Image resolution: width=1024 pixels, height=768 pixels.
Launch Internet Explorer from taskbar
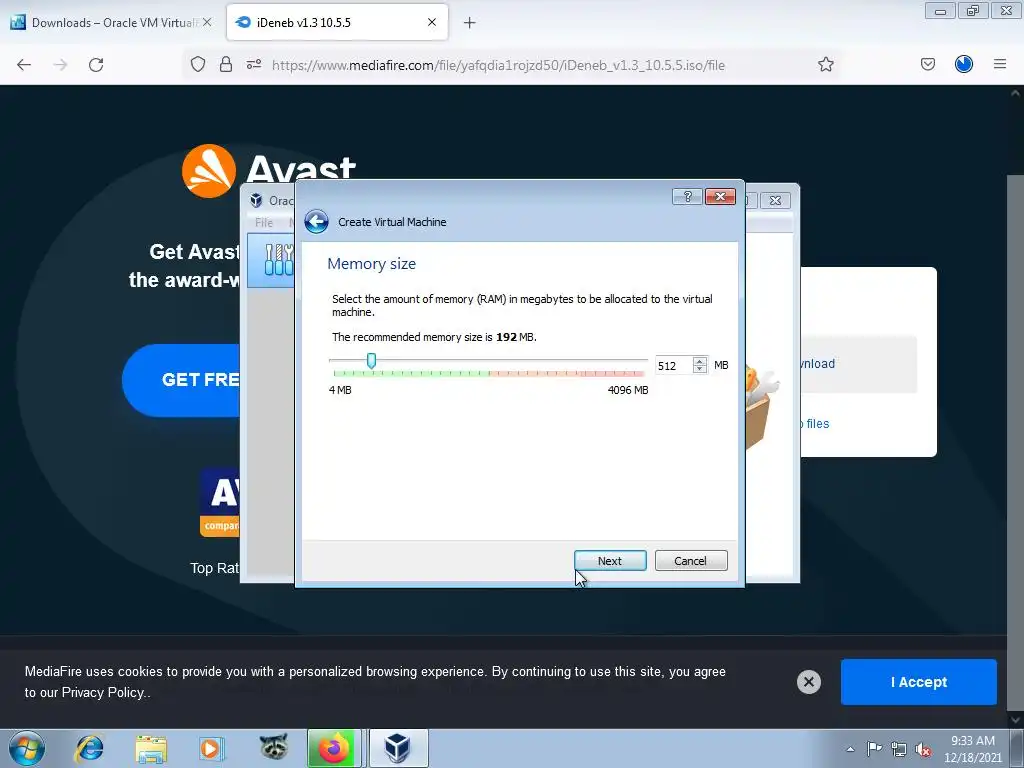89,748
